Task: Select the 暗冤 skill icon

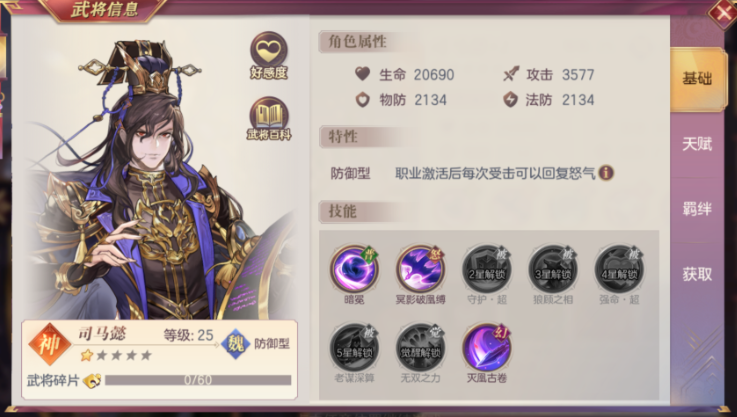Action: pyautogui.click(x=354, y=269)
